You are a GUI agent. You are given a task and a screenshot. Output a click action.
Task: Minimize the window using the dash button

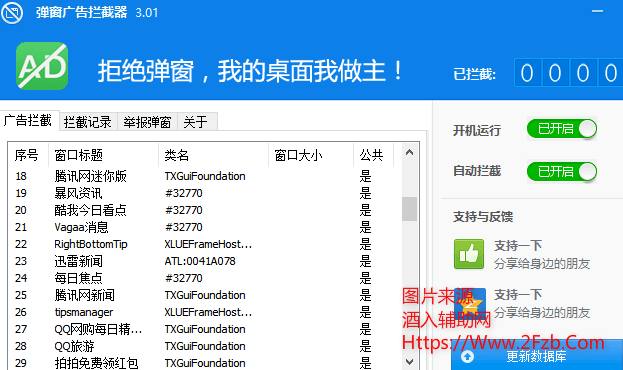point(597,11)
